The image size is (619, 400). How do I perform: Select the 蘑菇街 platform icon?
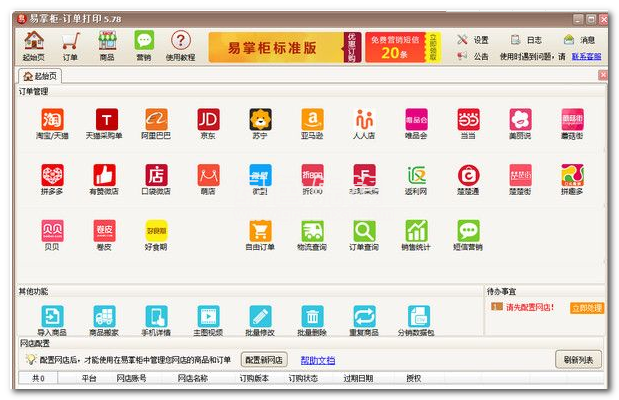[572, 120]
